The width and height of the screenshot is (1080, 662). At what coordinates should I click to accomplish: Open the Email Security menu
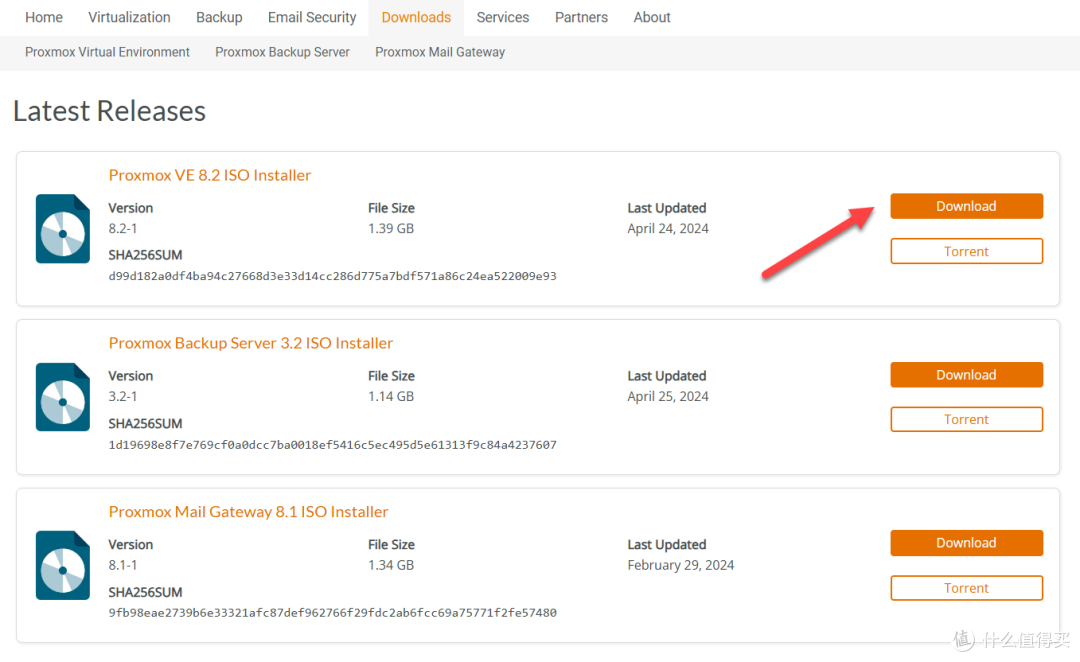pyautogui.click(x=312, y=17)
